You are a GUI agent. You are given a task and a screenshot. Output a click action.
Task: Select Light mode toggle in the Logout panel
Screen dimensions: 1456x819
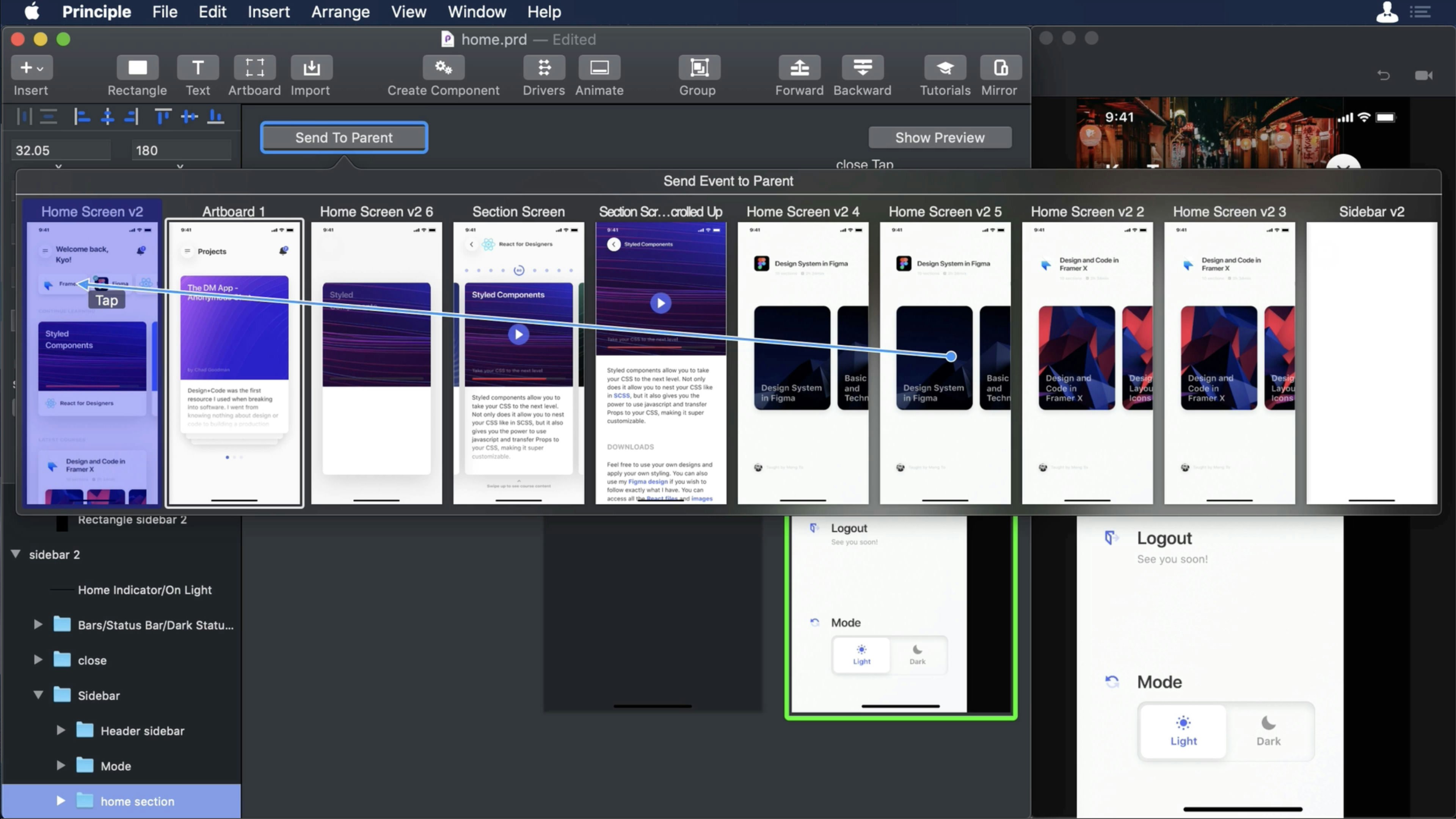(1183, 731)
